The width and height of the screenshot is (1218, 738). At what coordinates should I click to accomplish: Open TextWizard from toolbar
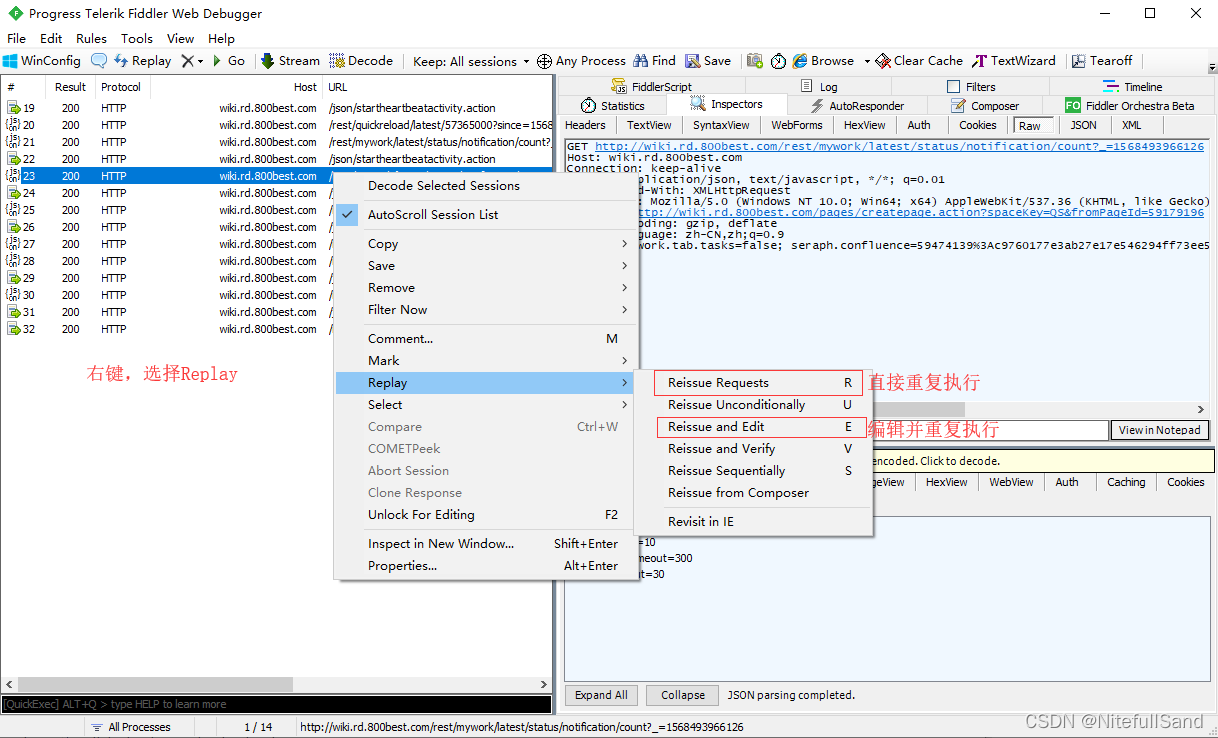tap(1014, 61)
